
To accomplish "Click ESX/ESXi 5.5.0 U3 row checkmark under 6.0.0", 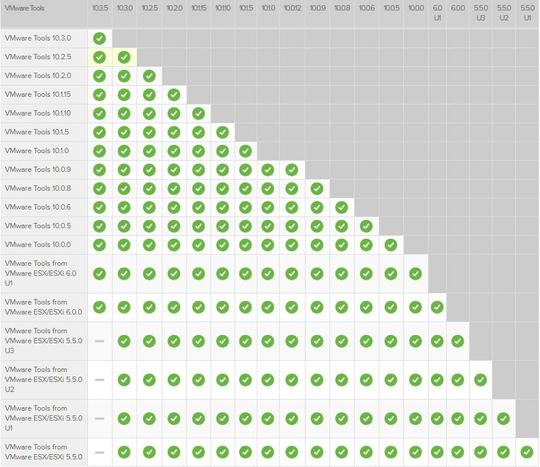I will click(458, 341).
